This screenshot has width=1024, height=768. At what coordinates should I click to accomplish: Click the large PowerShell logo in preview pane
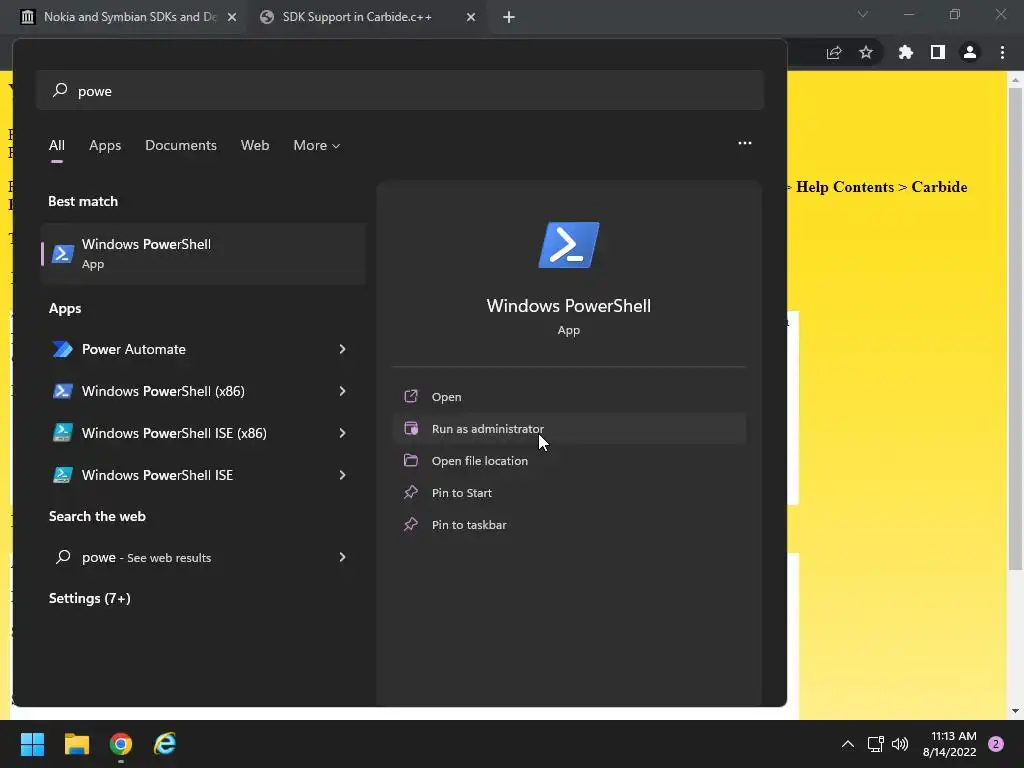pyautogui.click(x=568, y=245)
